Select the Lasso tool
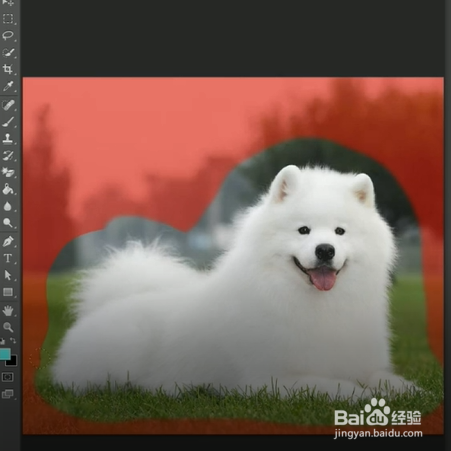Image resolution: width=451 pixels, height=451 pixels. pyautogui.click(x=8, y=35)
